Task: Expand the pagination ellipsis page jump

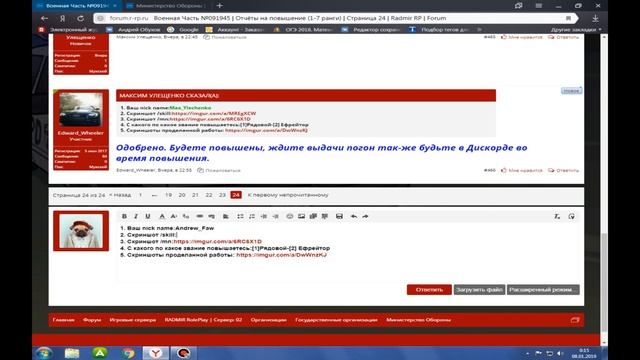Action: coord(154,195)
